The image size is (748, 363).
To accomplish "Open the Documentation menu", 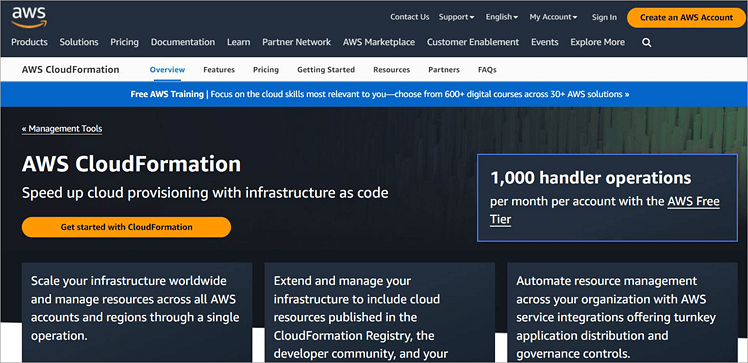I will [183, 42].
